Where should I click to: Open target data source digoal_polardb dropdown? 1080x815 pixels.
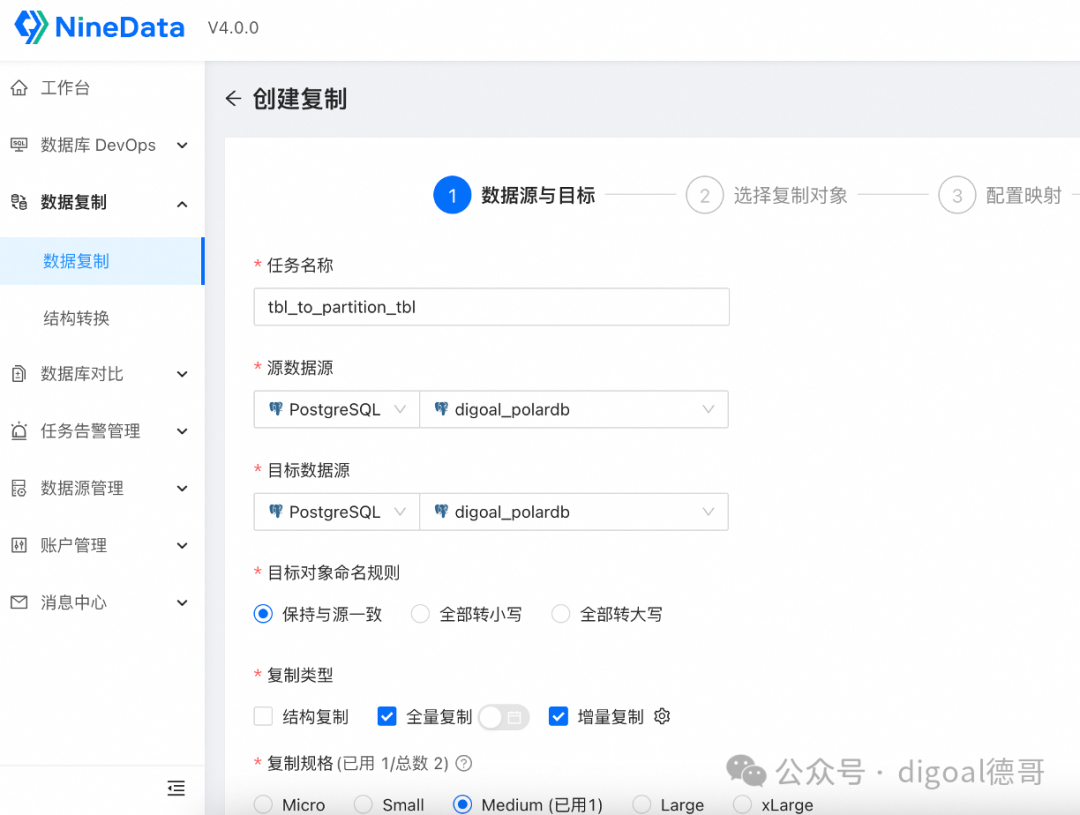[x=574, y=512]
